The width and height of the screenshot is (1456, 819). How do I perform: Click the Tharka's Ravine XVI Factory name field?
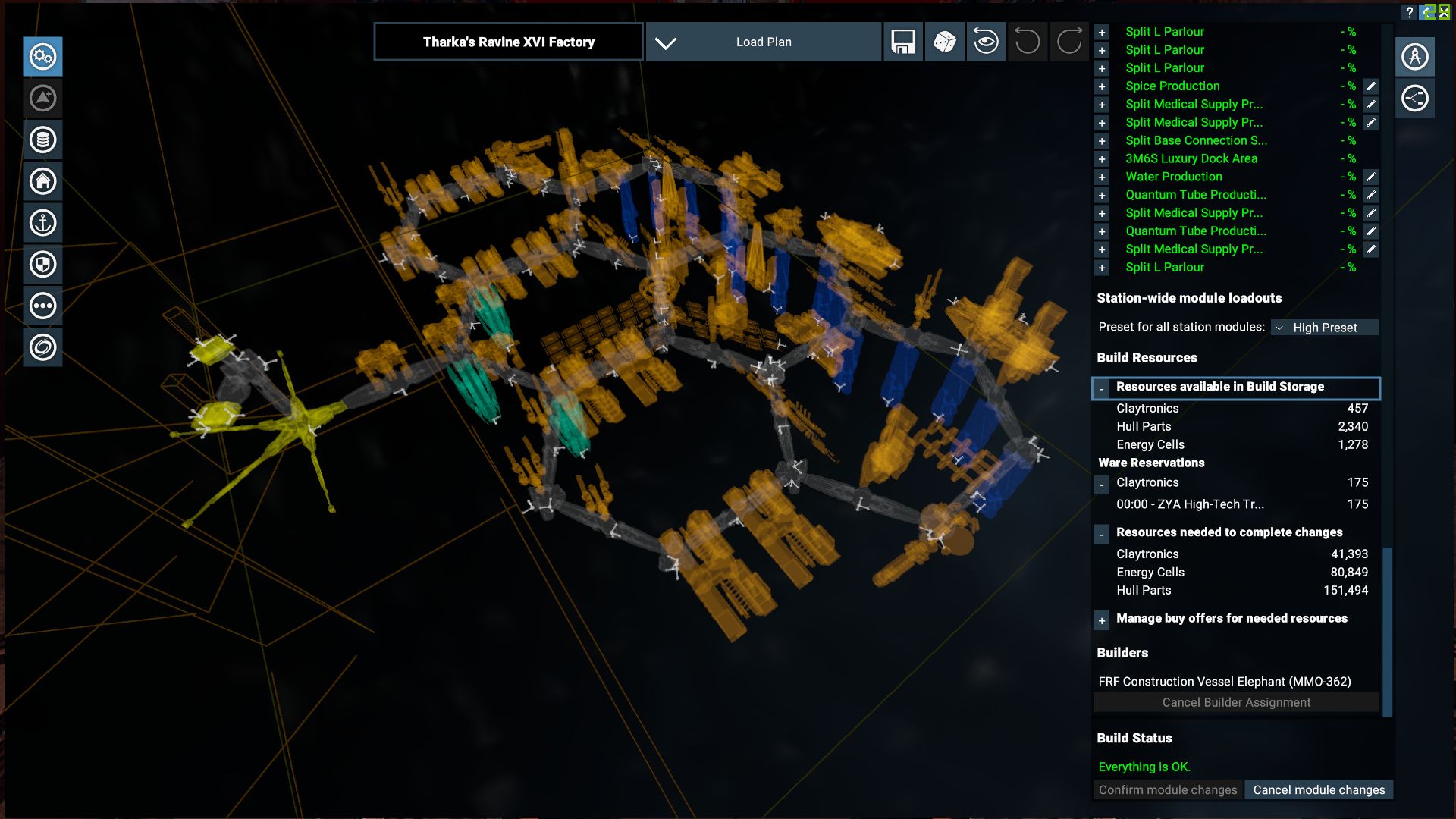[508, 42]
